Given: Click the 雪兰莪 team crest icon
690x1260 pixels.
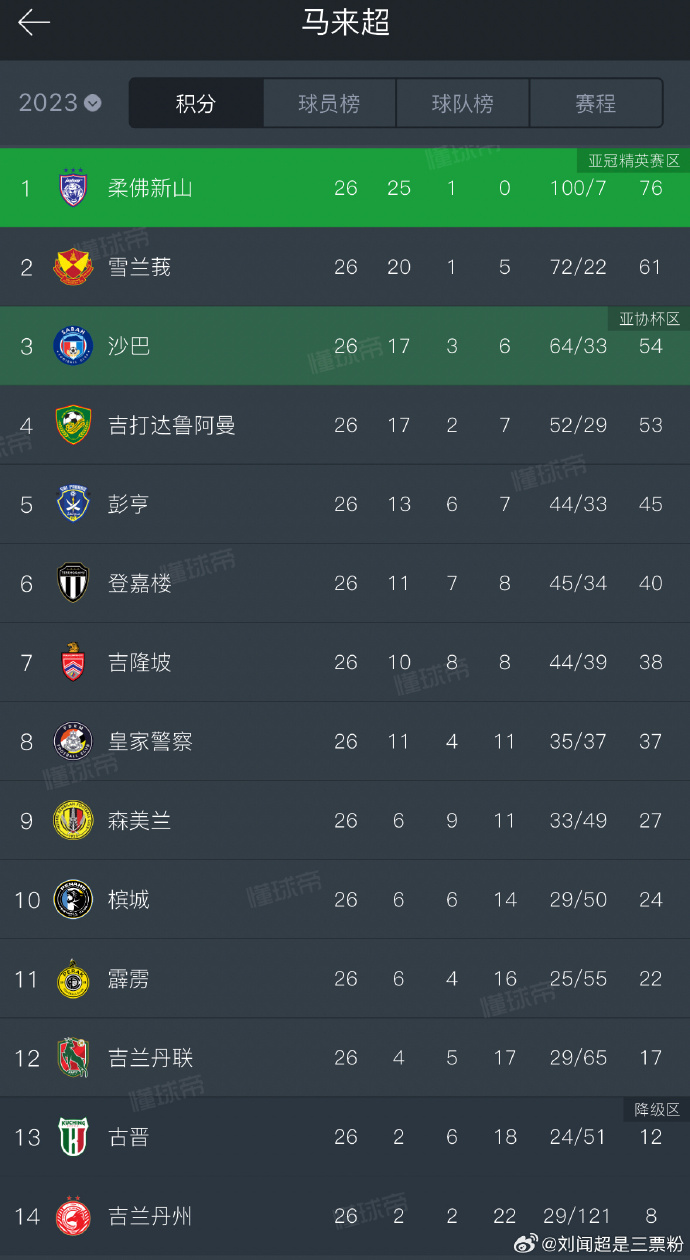Looking at the screenshot, I should click(73, 267).
